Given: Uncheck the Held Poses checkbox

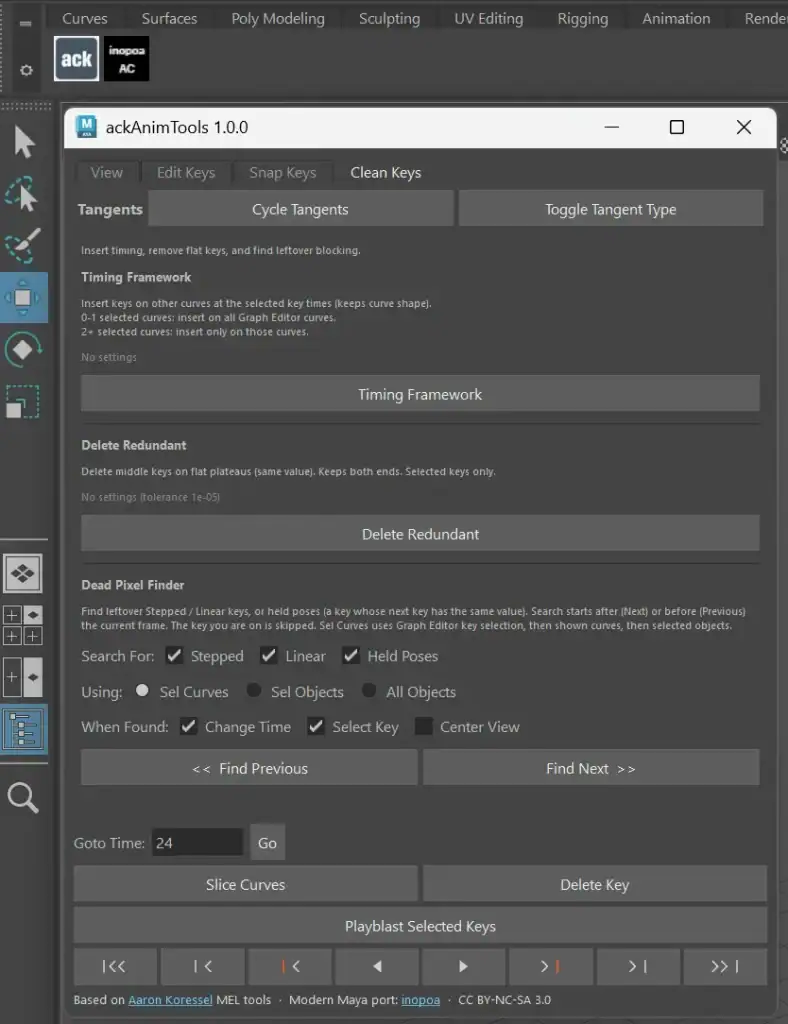Looking at the screenshot, I should tap(351, 656).
